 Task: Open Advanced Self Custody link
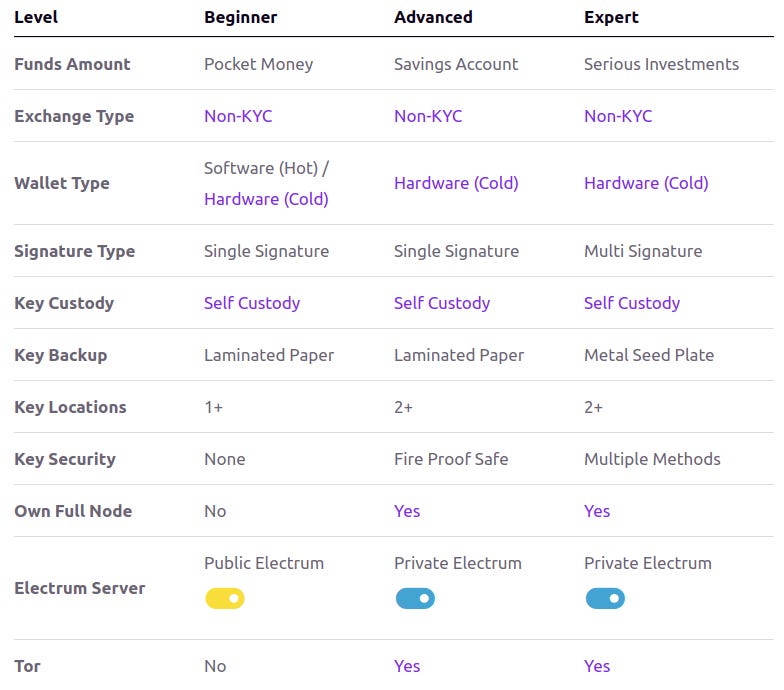pos(442,303)
